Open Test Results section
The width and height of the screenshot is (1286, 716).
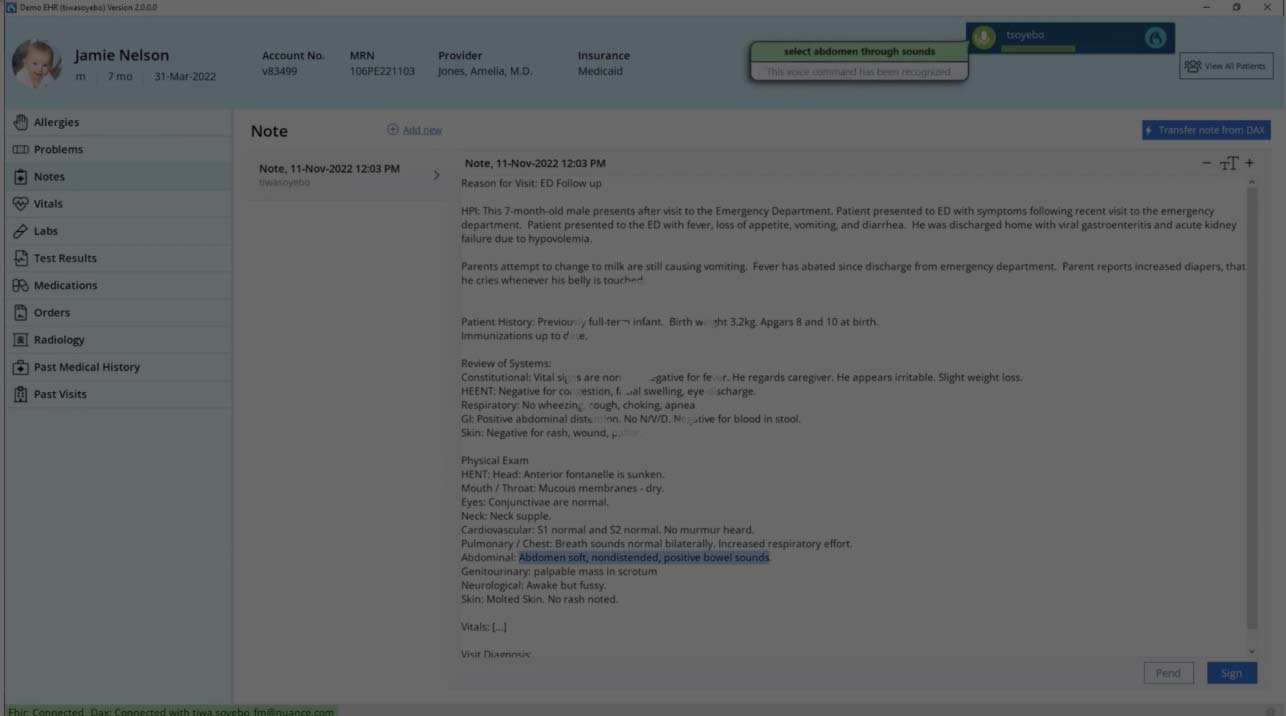(117, 258)
